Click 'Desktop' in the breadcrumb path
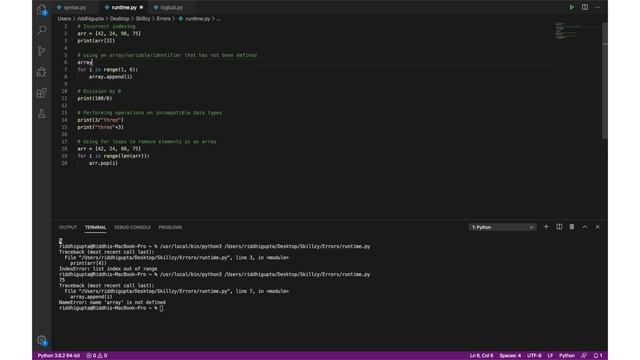This screenshot has height=360, width=640. pyautogui.click(x=119, y=19)
